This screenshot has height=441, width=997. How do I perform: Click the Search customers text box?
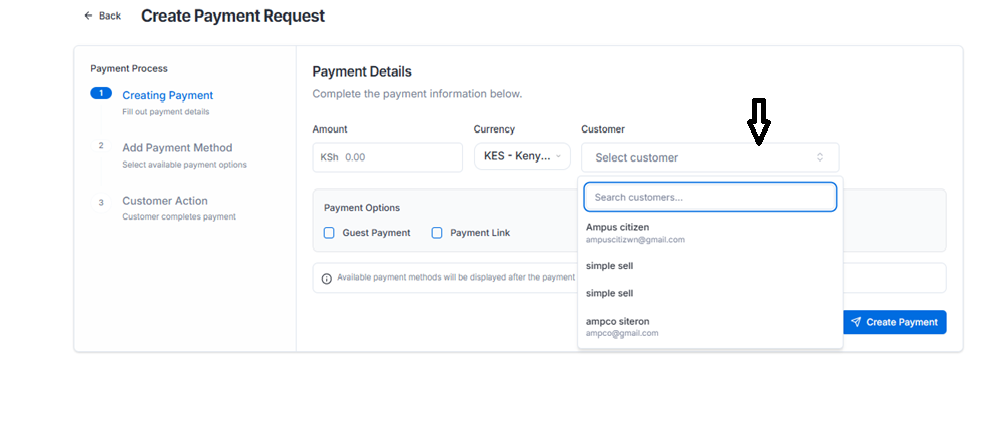click(709, 197)
